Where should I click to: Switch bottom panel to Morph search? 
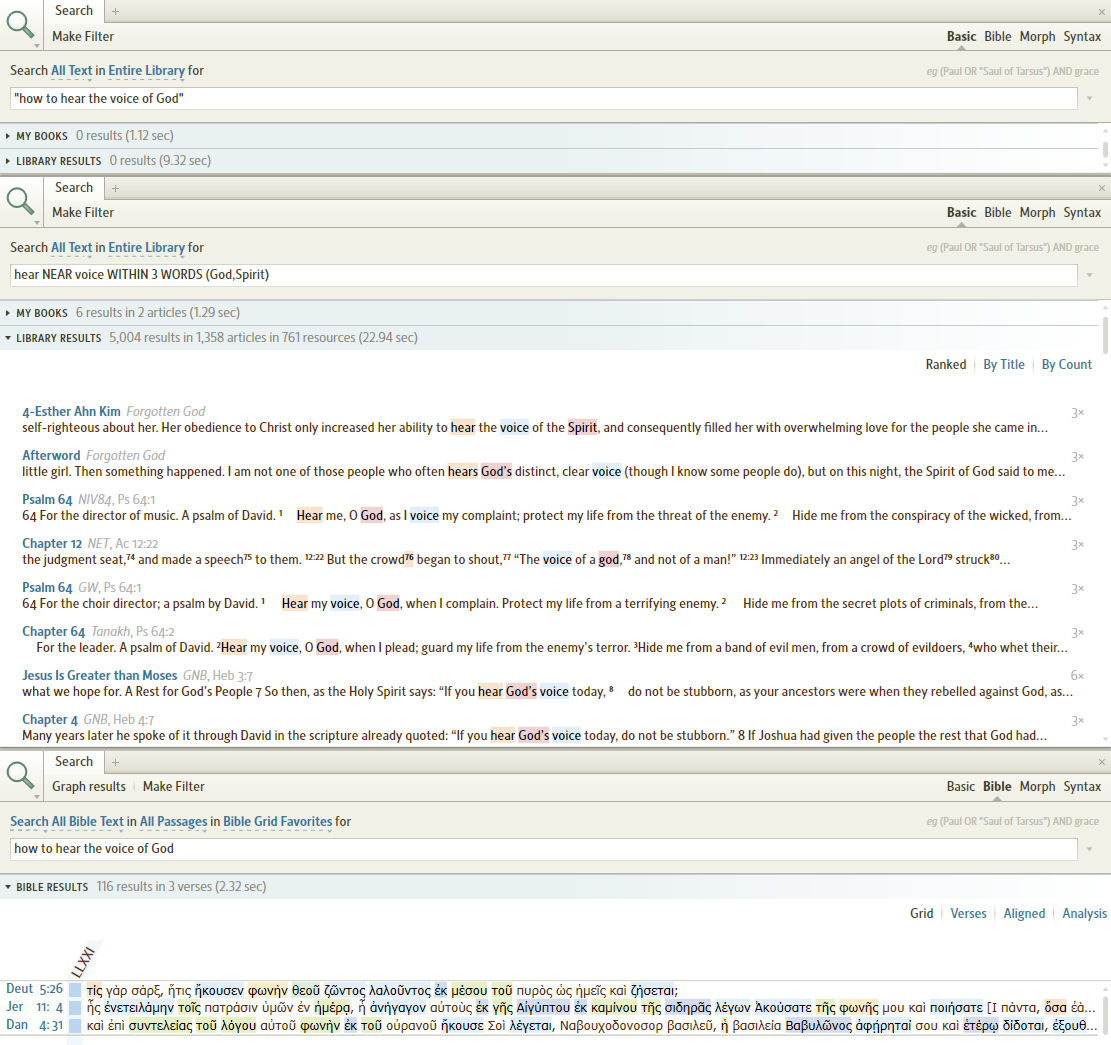click(1037, 786)
